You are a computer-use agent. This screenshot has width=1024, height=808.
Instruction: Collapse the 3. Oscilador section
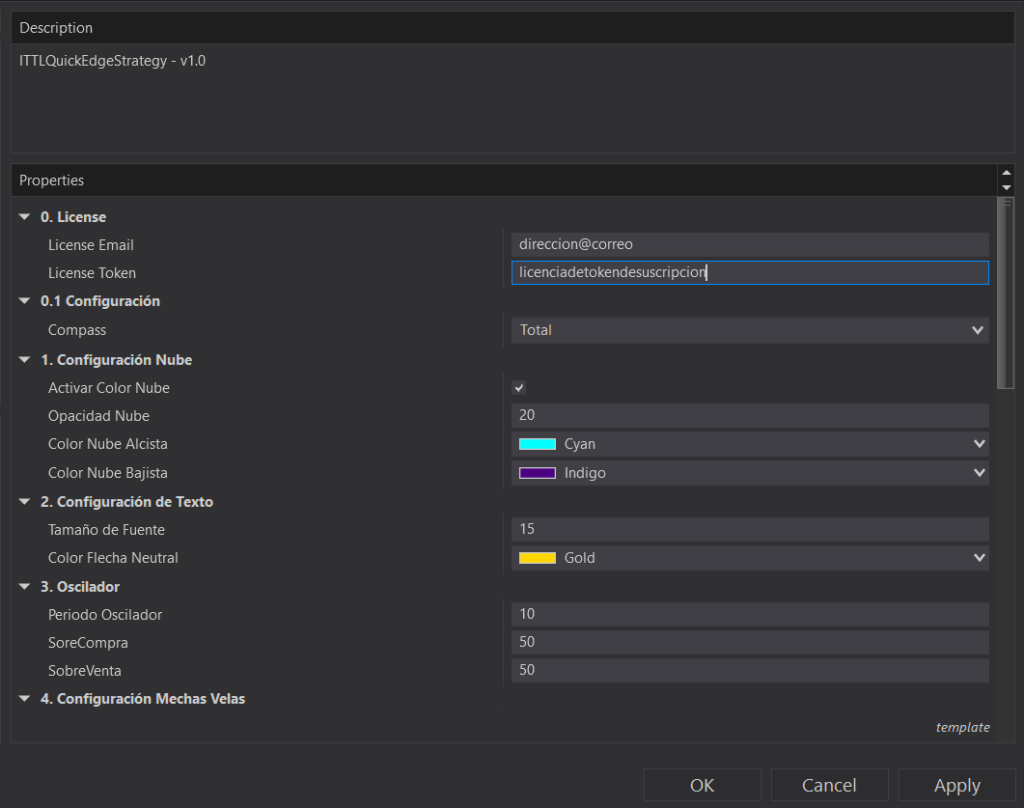pos(25,587)
